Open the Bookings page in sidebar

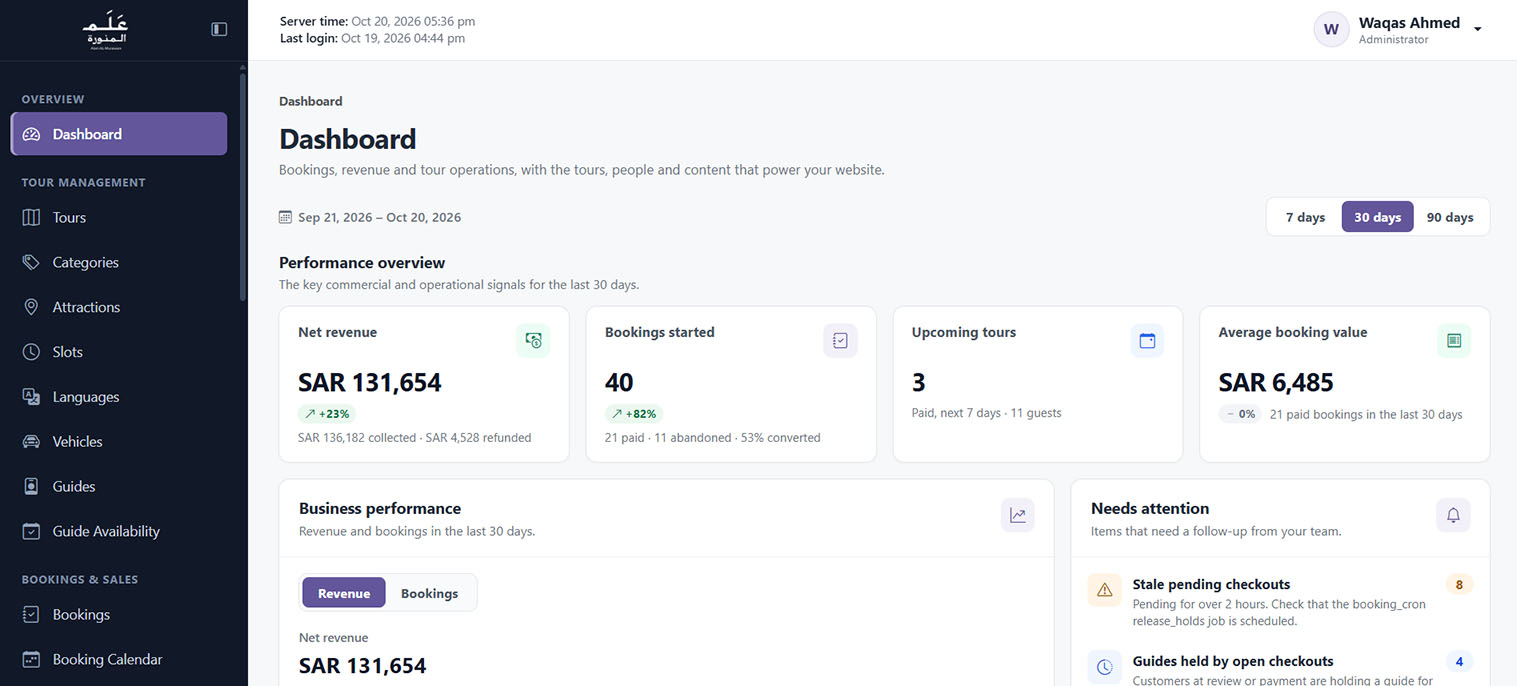[x=119, y=614]
